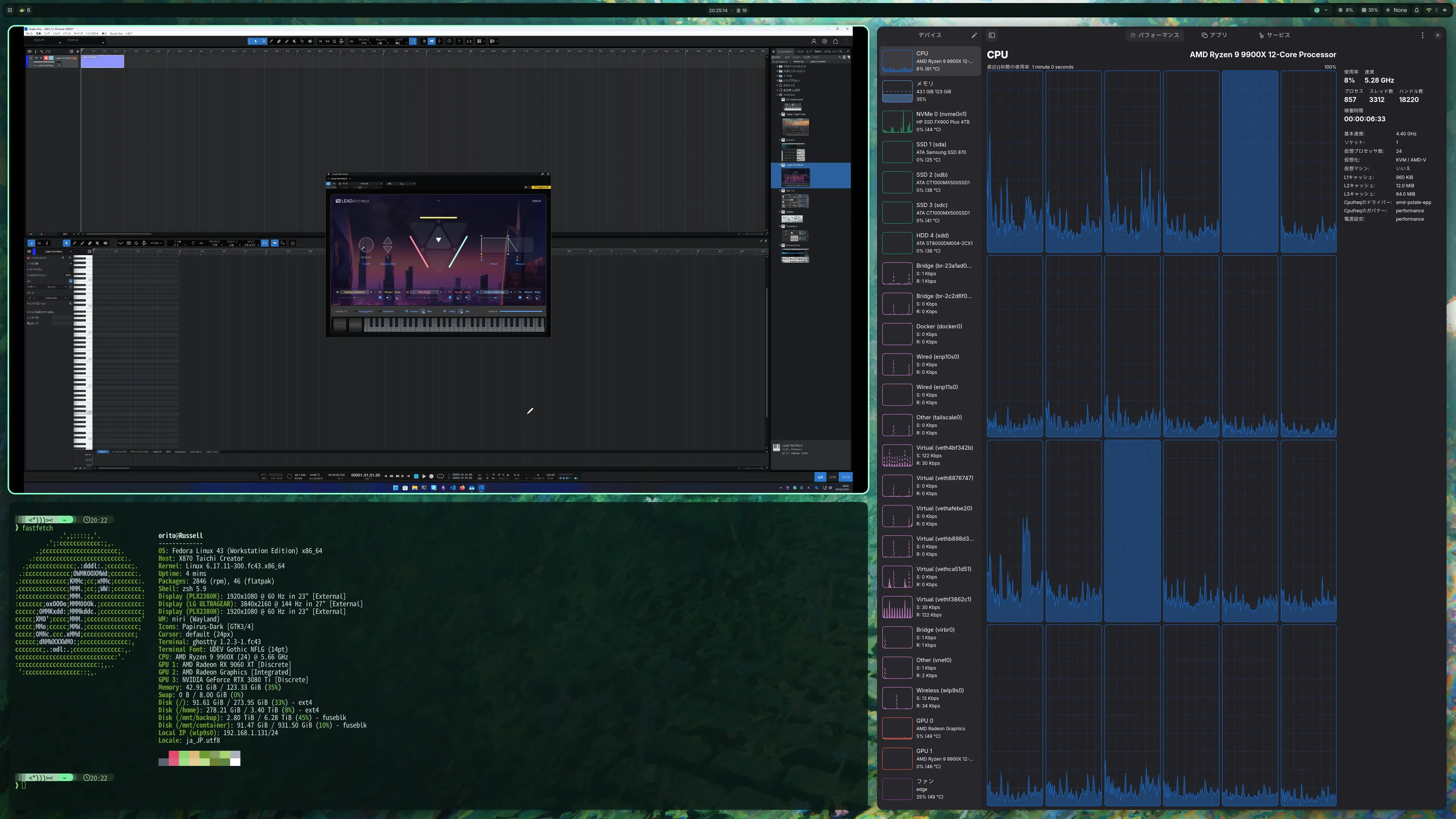Toggle Mute on the Lead Architect track
The image size is (1456, 819).
tap(36, 58)
